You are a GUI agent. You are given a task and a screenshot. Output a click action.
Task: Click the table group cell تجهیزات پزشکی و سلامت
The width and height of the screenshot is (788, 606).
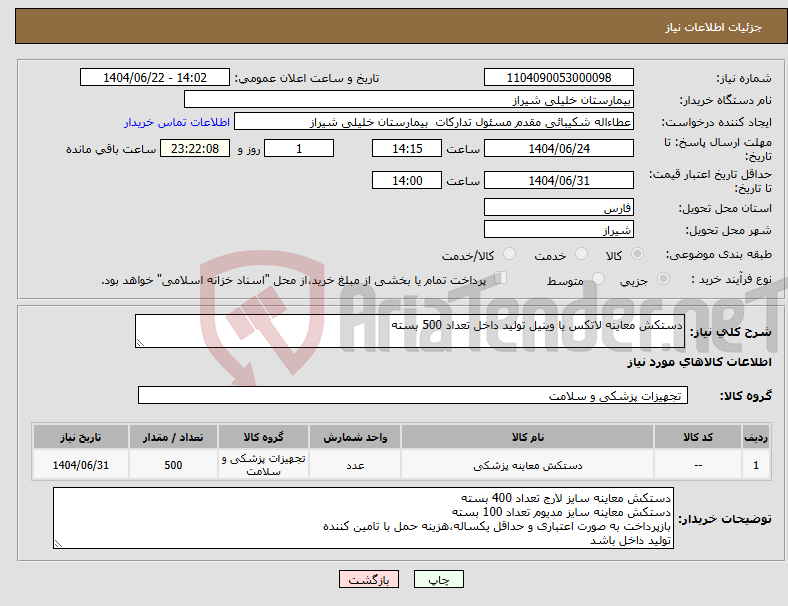click(x=263, y=465)
